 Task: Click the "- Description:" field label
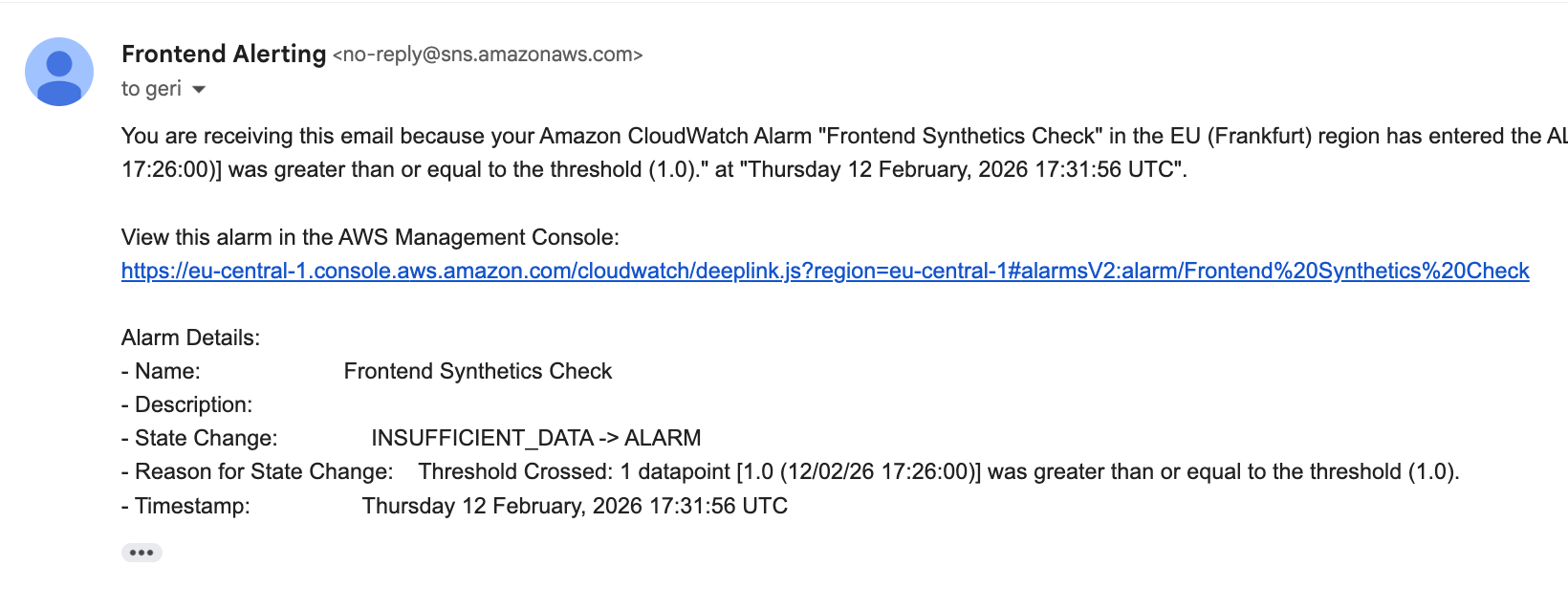click(187, 405)
